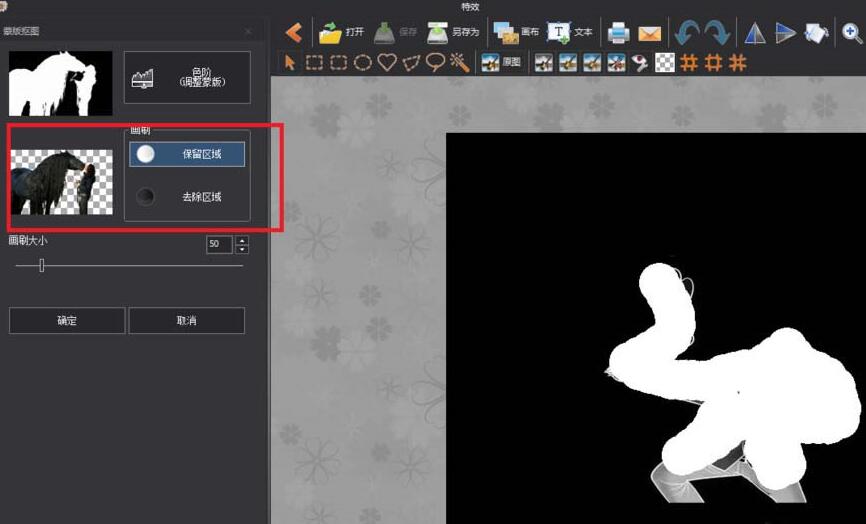This screenshot has height=524, width=866.
Task: Select the arrow pointer tool
Action: click(x=289, y=62)
